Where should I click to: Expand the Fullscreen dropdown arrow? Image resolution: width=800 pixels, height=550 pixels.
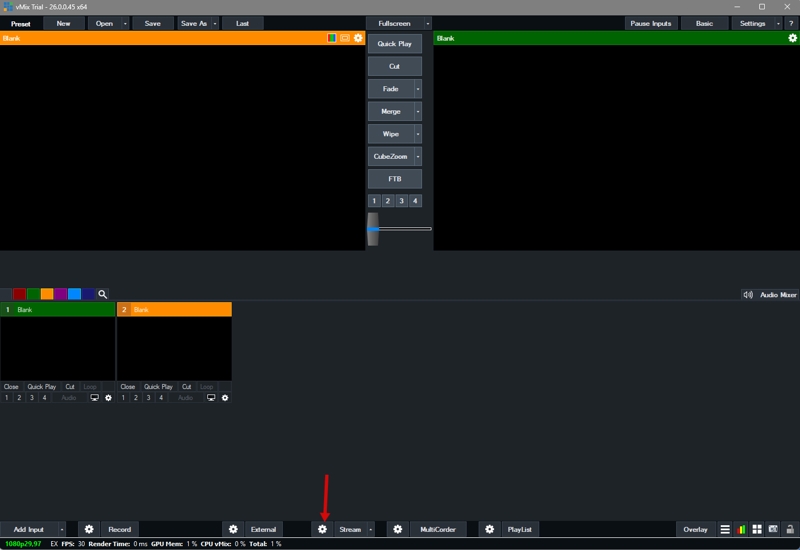pos(428,23)
